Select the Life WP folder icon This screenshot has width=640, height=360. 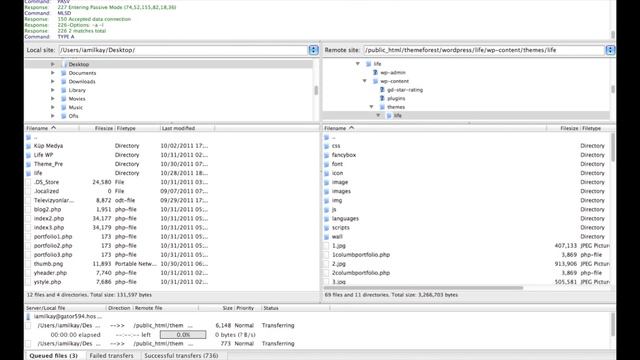pos(28,155)
